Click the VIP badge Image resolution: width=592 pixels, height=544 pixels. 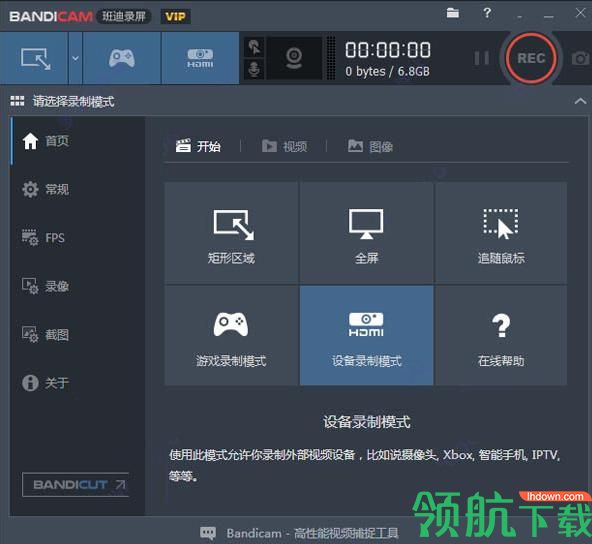coord(175,16)
